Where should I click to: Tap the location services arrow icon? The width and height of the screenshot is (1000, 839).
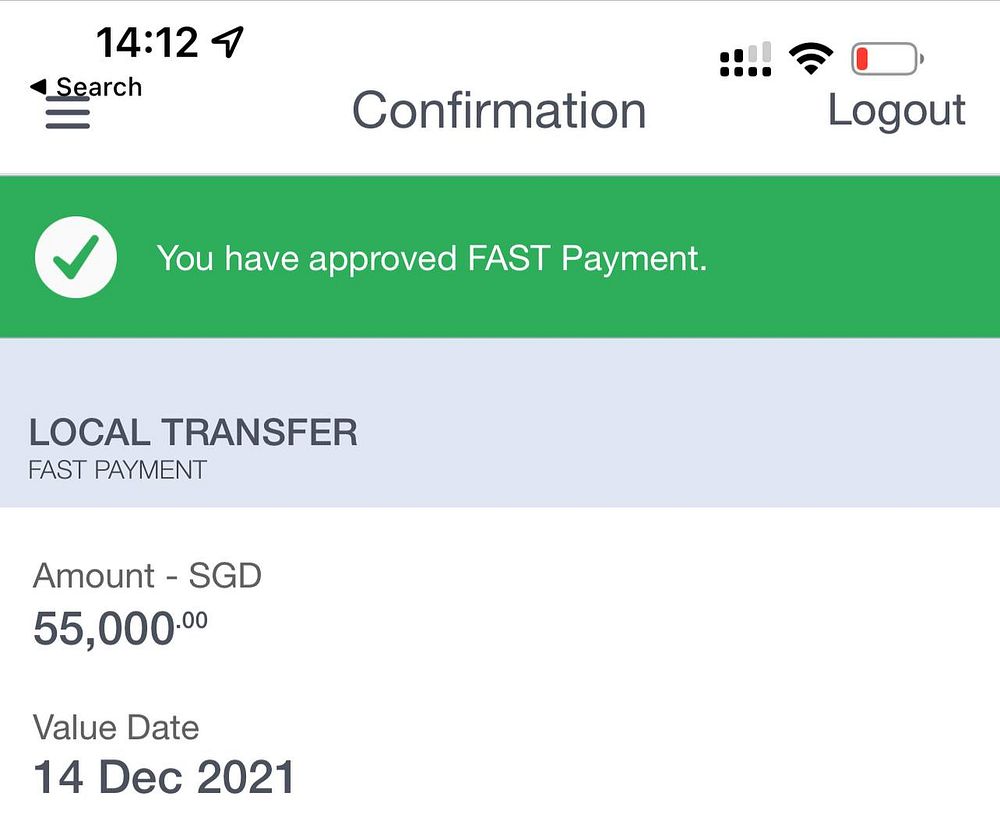[x=228, y=42]
